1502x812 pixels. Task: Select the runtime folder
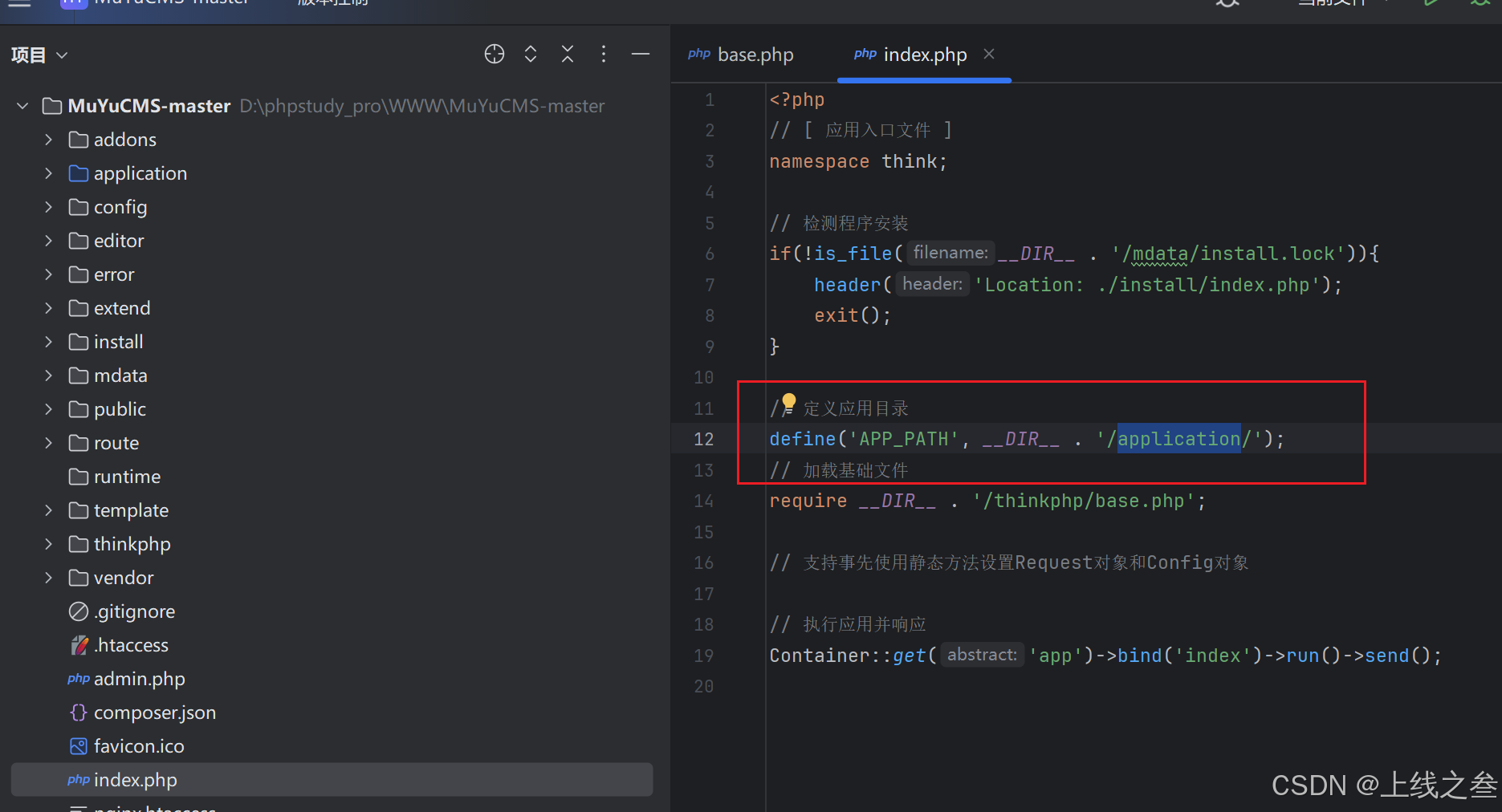[x=127, y=477]
